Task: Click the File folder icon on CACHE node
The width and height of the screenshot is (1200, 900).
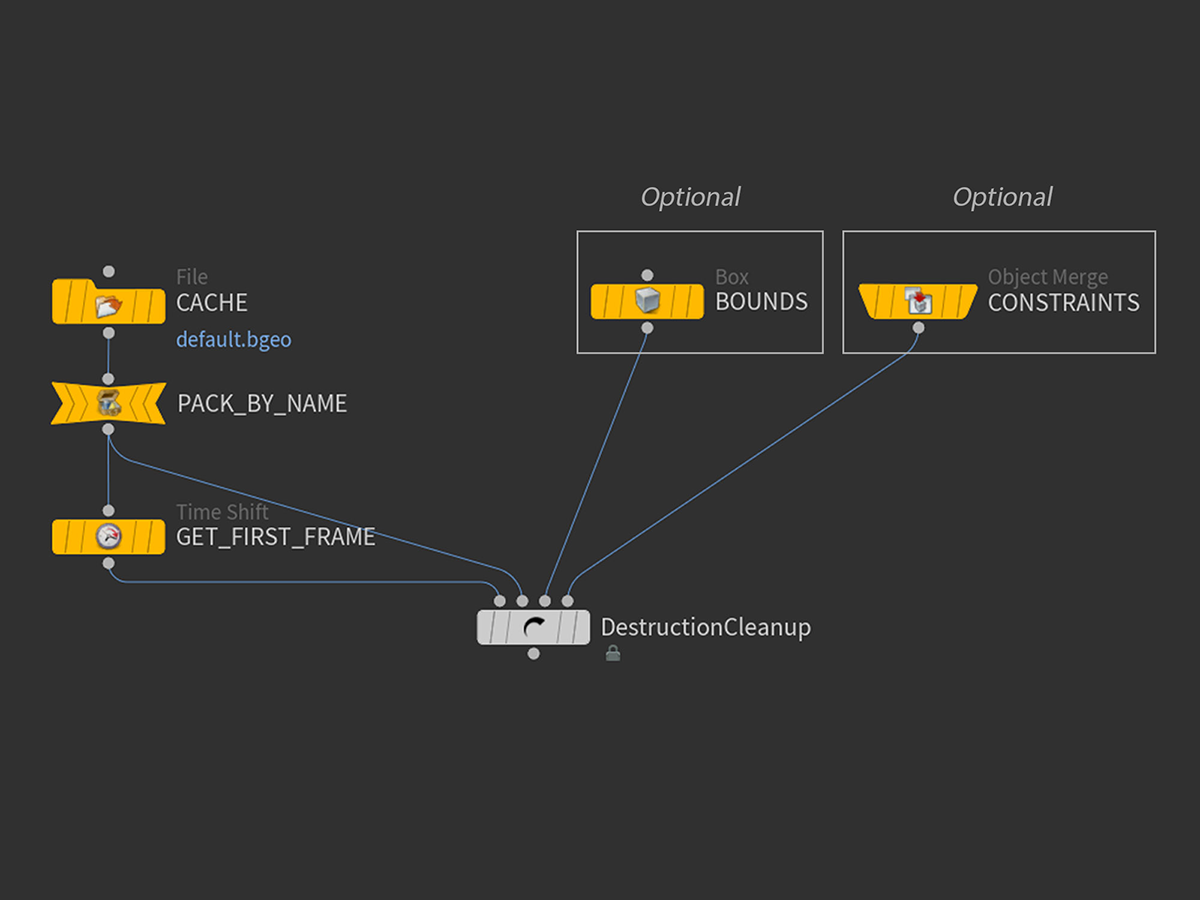Action: pyautogui.click(x=108, y=304)
